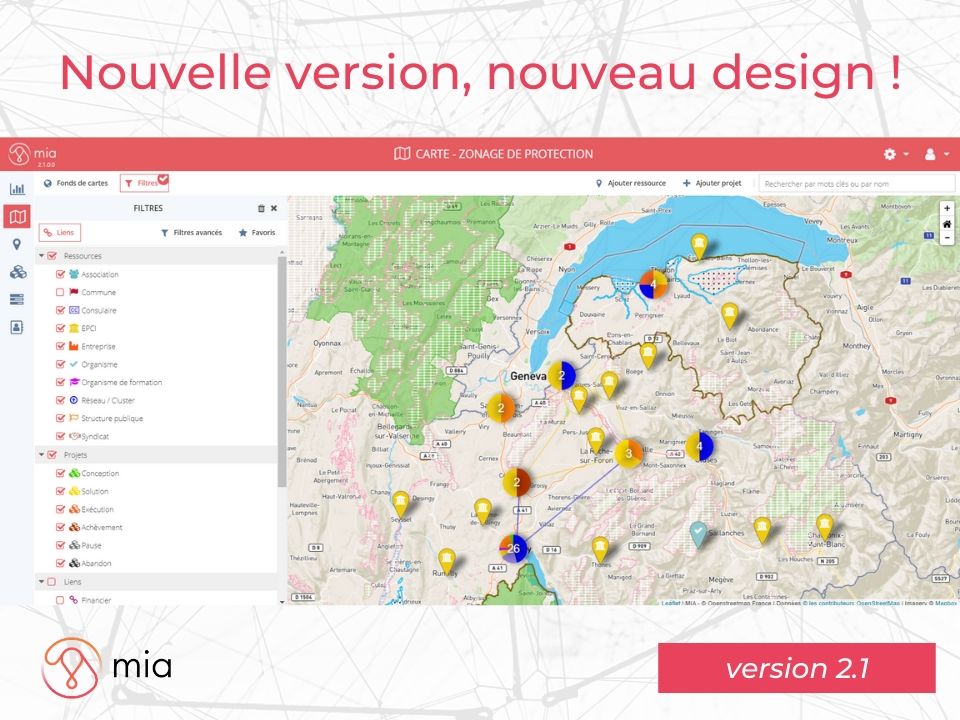Open the Fonds de cartes menu

click(75, 184)
